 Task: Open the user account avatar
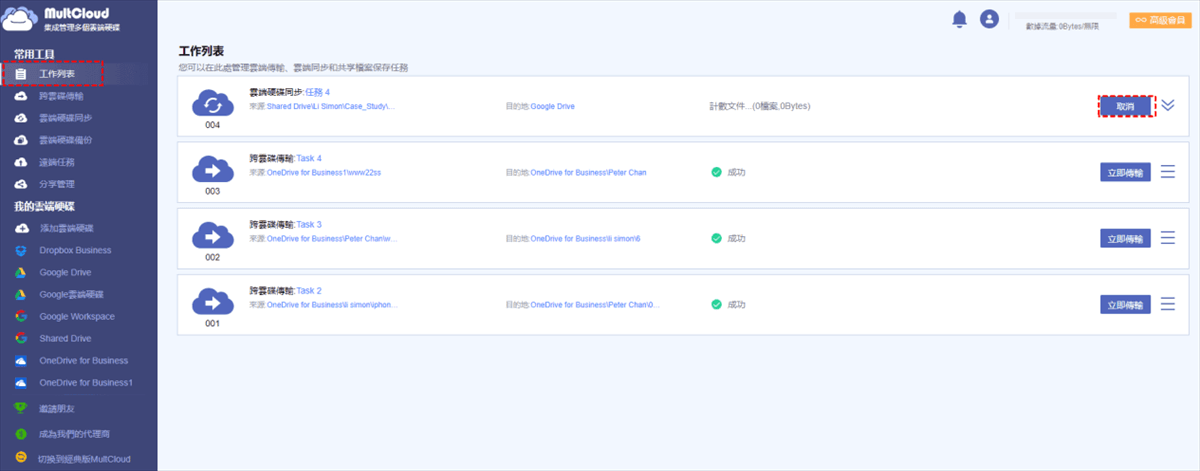(x=990, y=19)
